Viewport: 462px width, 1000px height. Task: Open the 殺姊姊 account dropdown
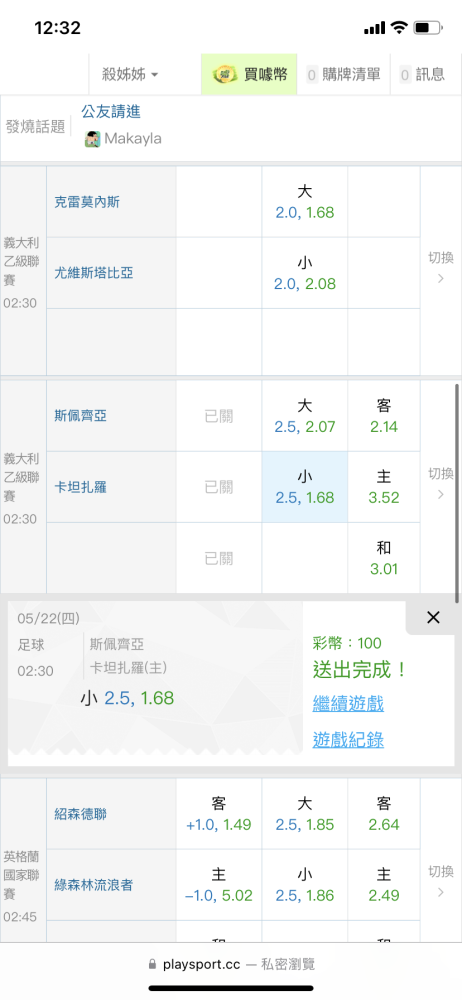pos(131,75)
